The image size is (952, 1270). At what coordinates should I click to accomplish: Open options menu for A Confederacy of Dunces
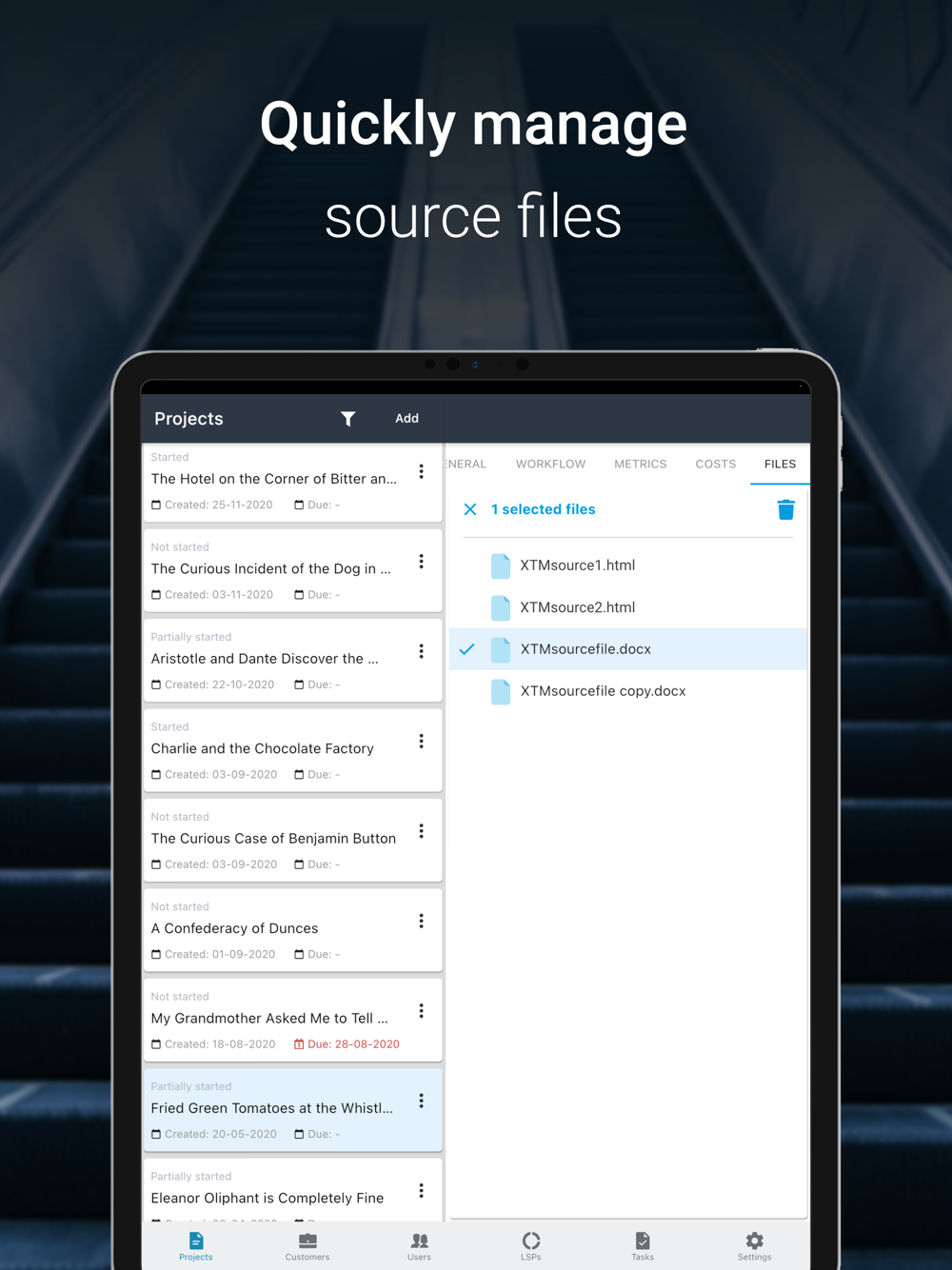click(x=422, y=922)
